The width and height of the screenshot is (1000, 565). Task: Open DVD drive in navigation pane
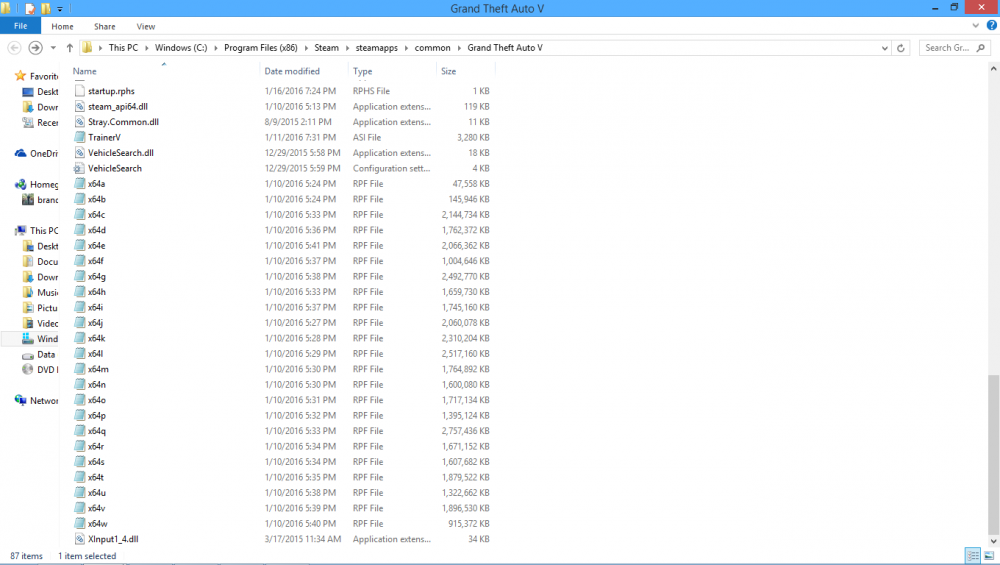coord(40,370)
